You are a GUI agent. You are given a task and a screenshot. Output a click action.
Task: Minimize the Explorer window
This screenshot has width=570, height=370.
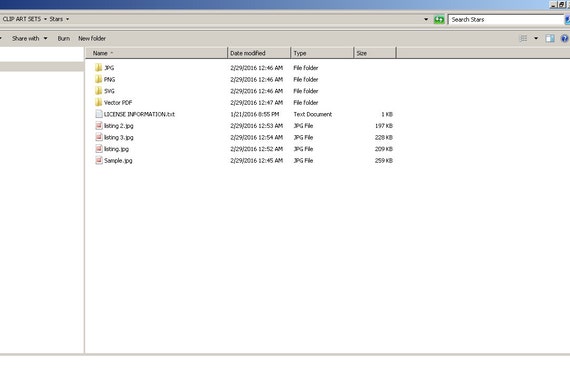pos(554,5)
